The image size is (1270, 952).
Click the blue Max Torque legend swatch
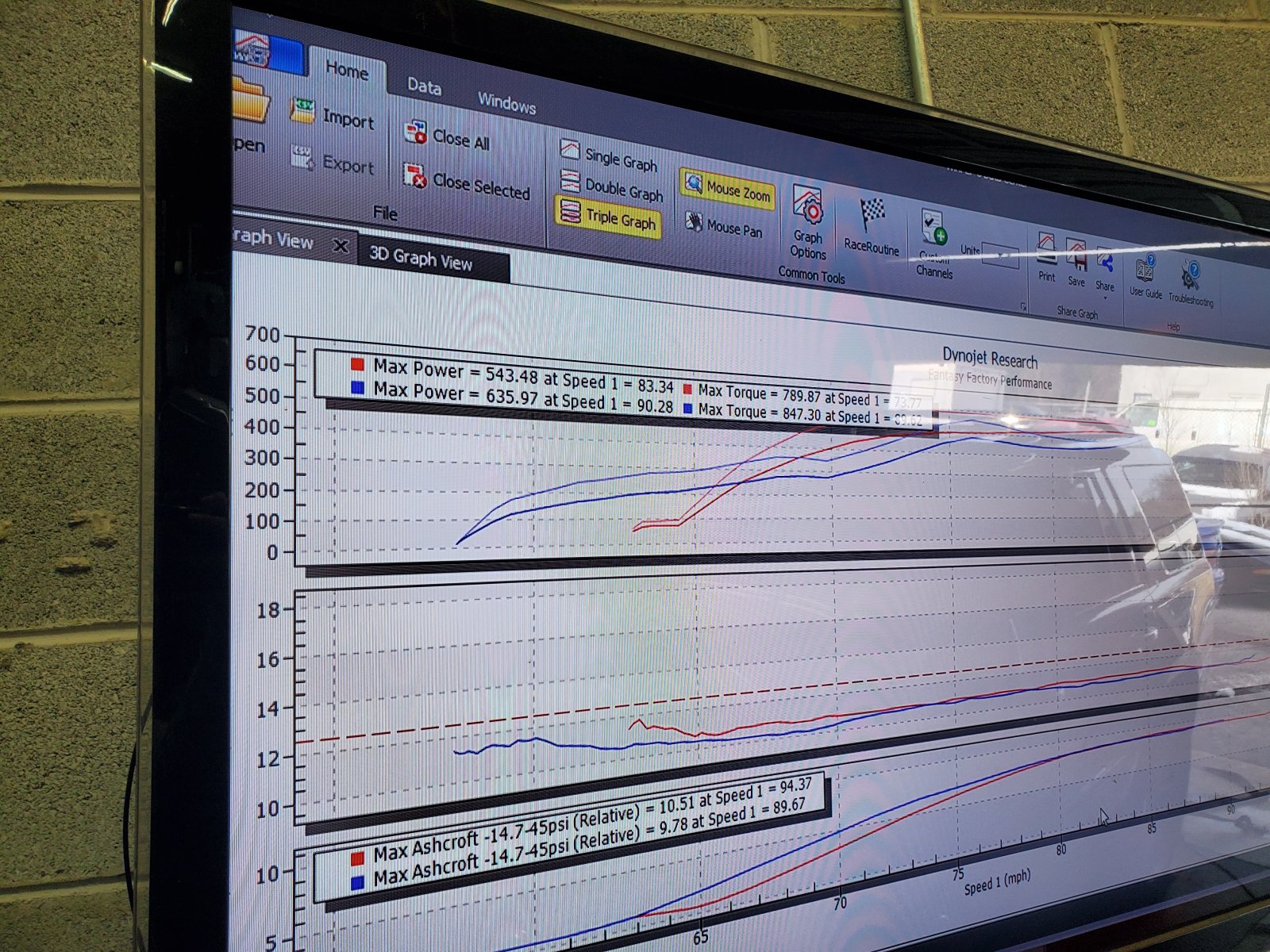(687, 409)
